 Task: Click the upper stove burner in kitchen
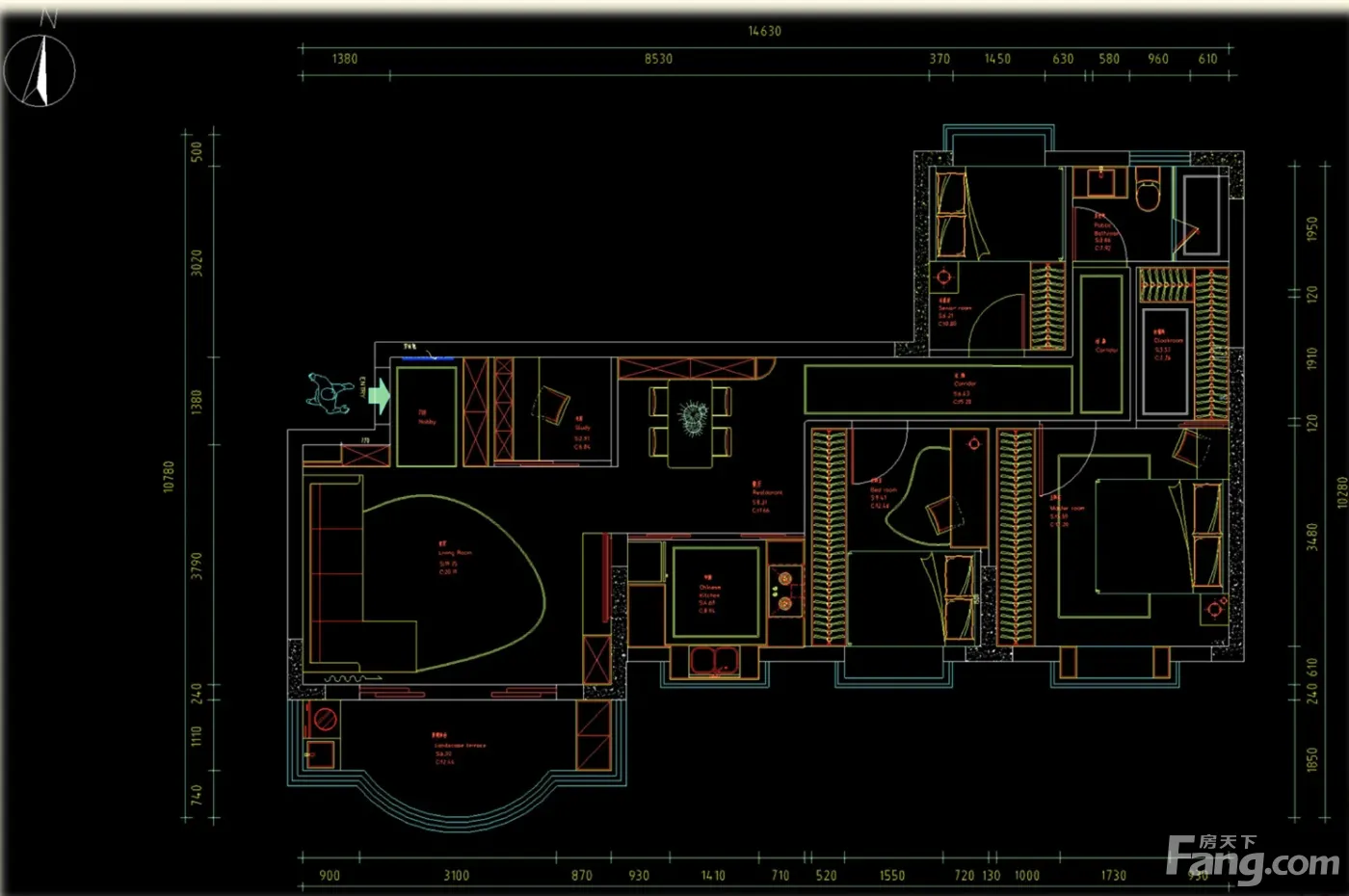[x=784, y=579]
